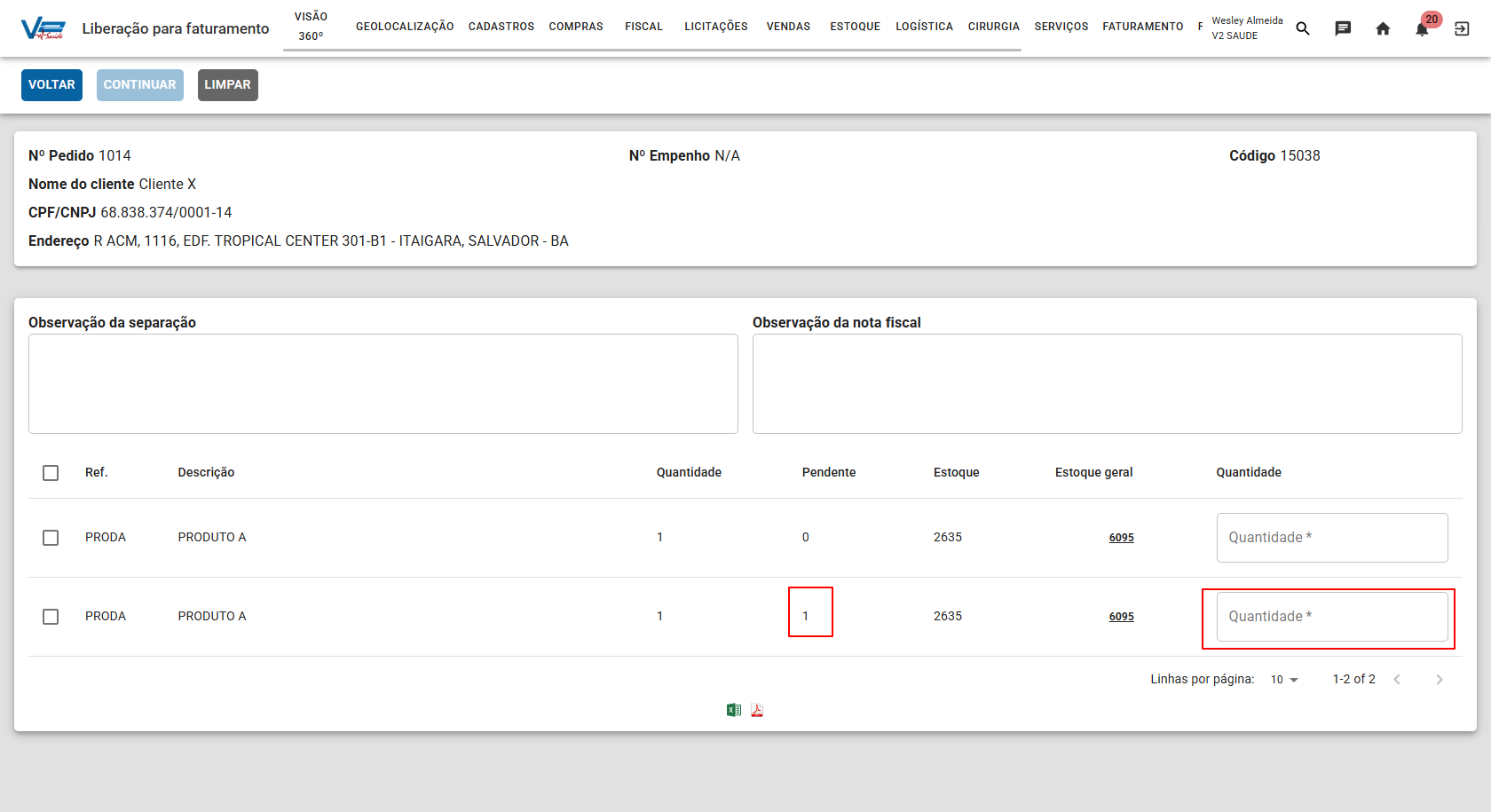Check the first PRODUTO A row checkbox
This screenshot has width=1491, height=812.
(51, 538)
